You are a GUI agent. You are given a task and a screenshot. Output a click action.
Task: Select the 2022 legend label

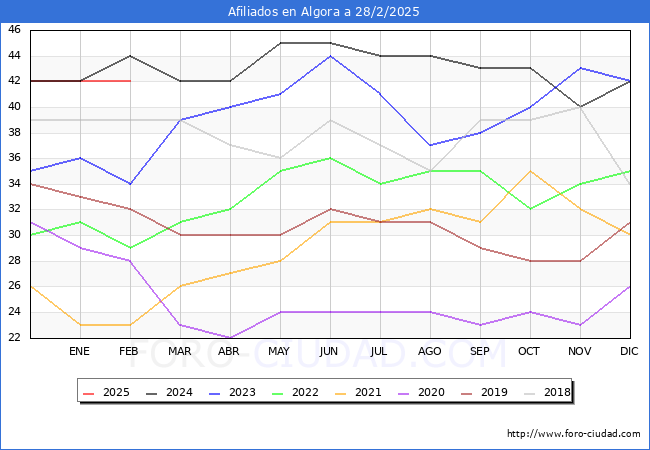click(305, 392)
